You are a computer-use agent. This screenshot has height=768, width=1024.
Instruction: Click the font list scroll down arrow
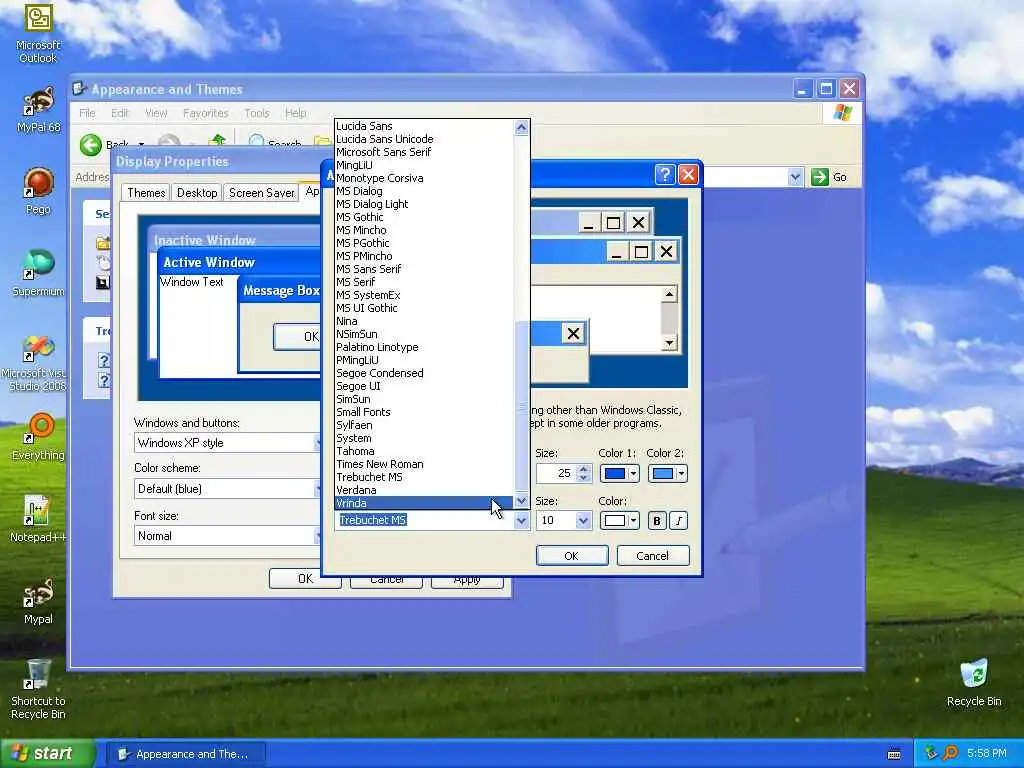[521, 501]
